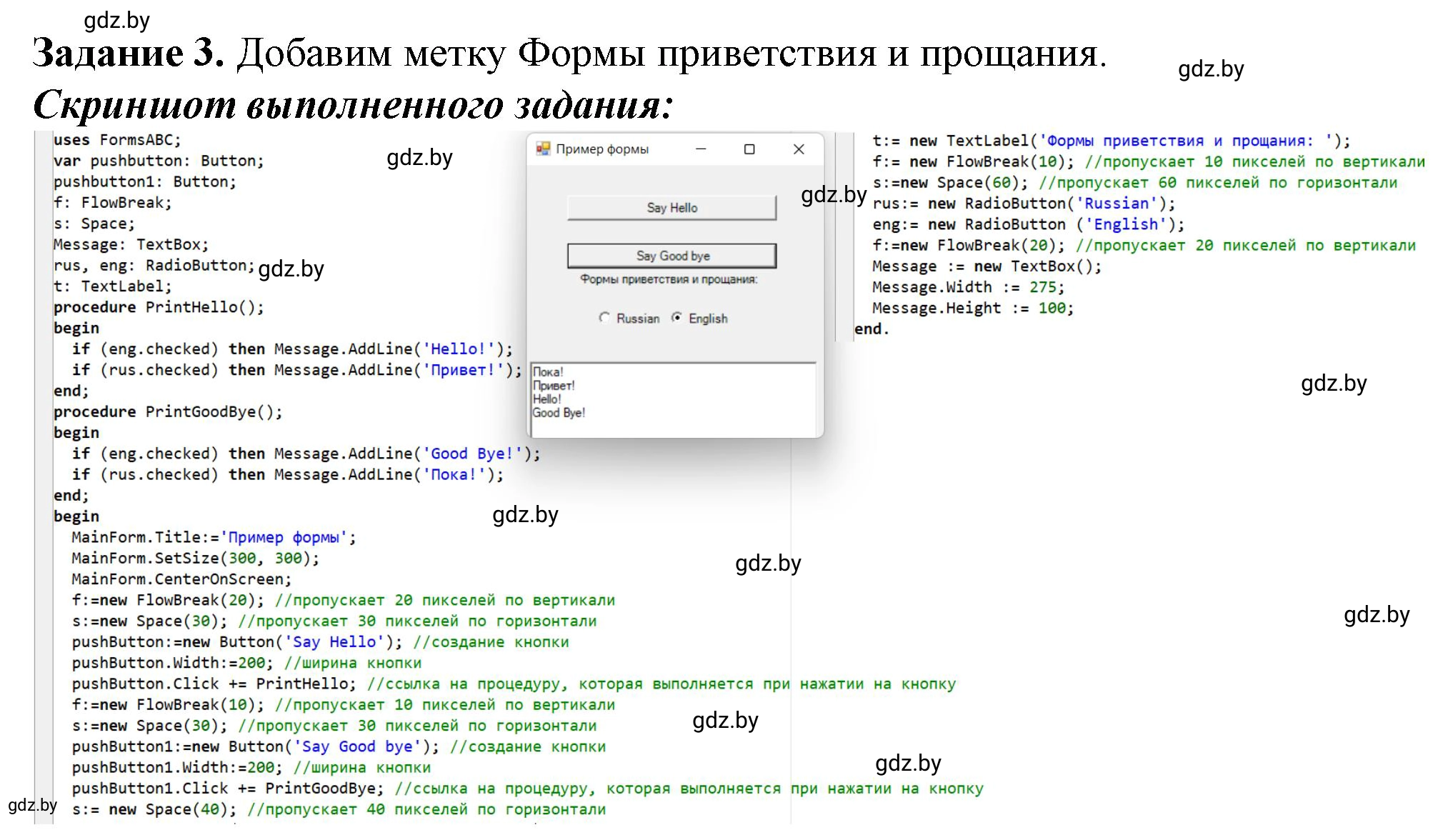Click the Say Hello button
The height and width of the screenshot is (840, 1453).
671,208
